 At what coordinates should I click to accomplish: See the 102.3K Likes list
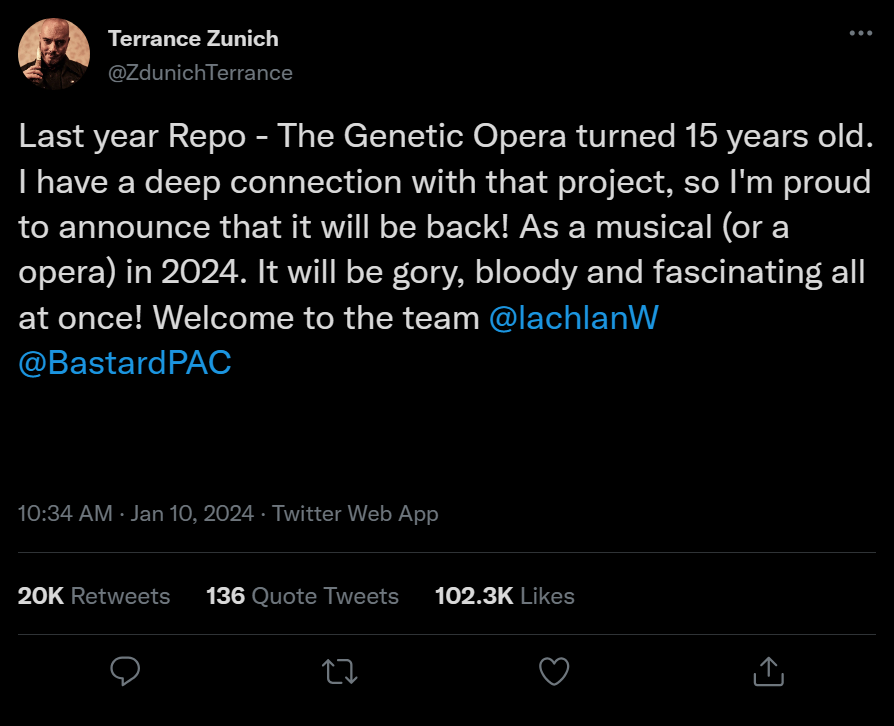(x=504, y=596)
